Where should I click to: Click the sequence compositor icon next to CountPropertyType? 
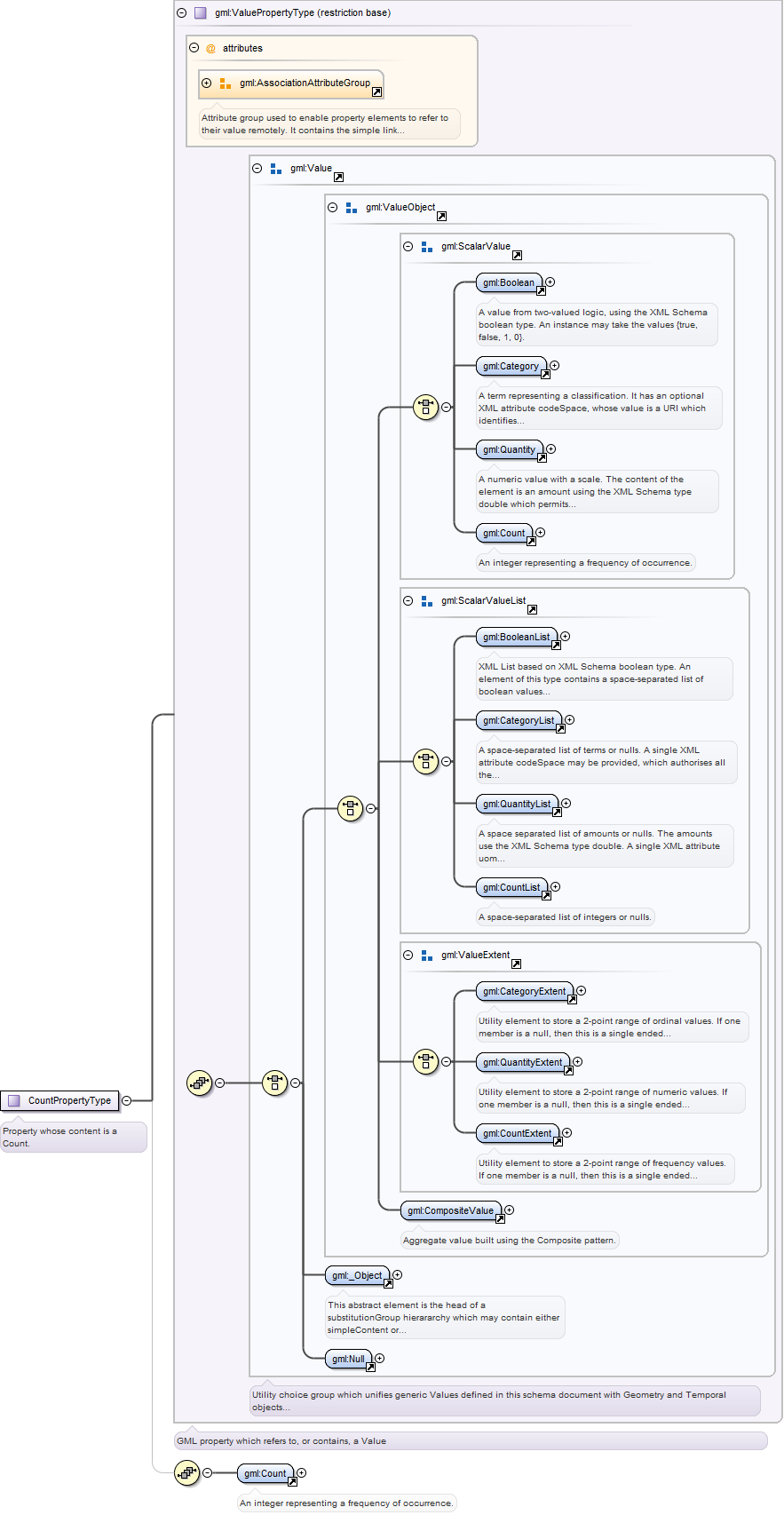pos(200,1083)
